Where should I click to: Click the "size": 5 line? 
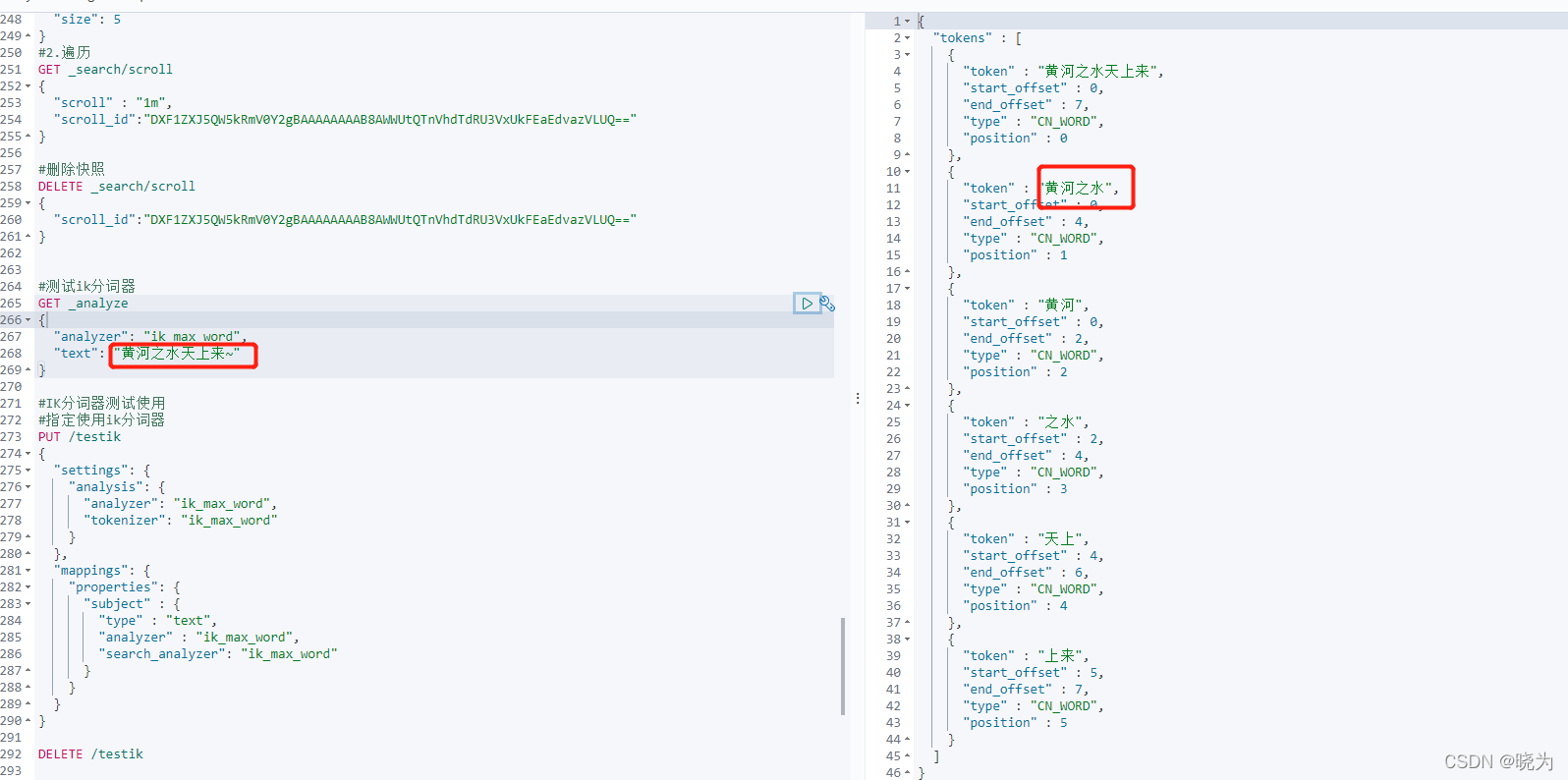pyautogui.click(x=87, y=20)
